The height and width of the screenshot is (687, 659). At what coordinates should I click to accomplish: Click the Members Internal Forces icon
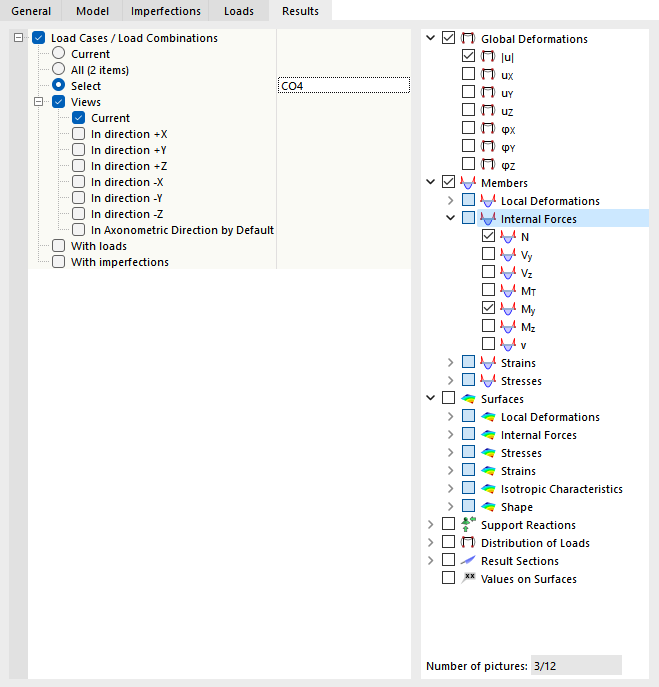[488, 219]
